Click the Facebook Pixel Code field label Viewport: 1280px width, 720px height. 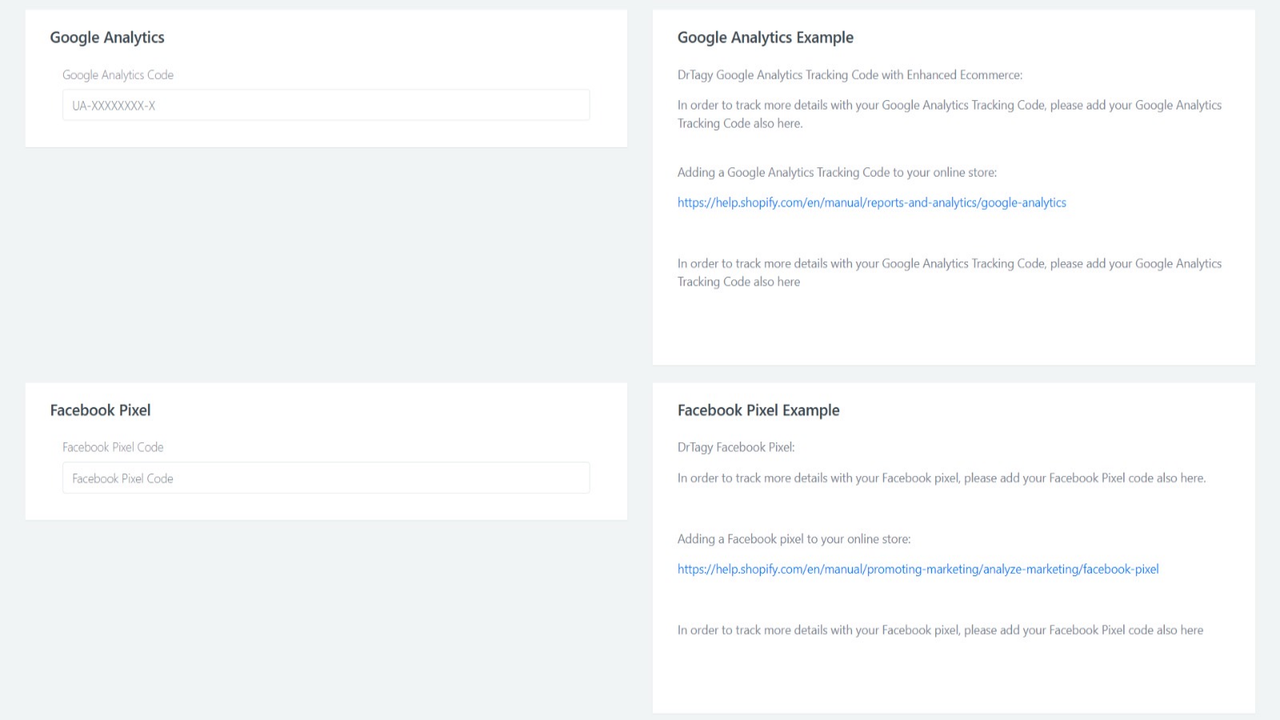tap(113, 447)
